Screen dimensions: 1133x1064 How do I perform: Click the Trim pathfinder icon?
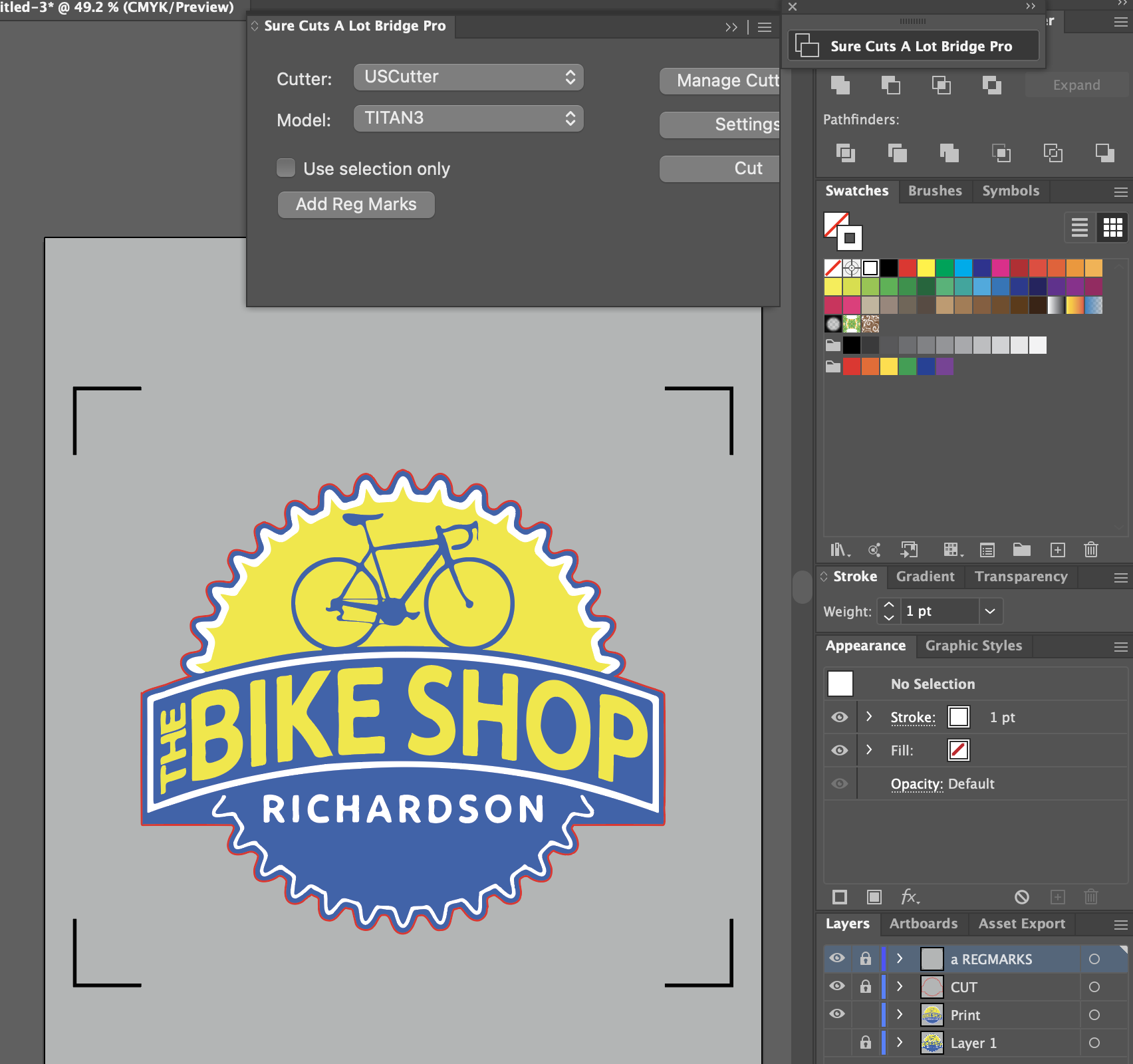[x=898, y=153]
